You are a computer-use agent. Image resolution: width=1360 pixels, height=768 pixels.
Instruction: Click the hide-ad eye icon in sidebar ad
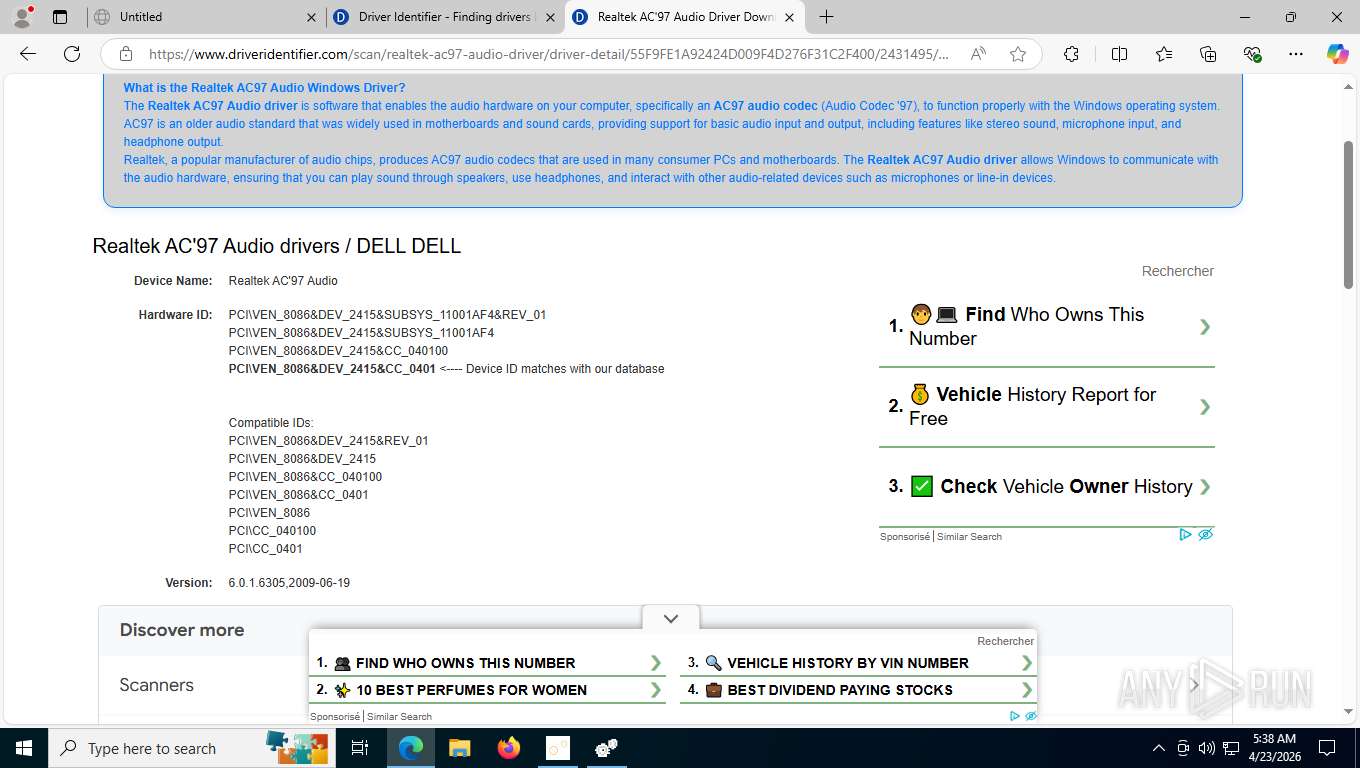tap(1205, 535)
